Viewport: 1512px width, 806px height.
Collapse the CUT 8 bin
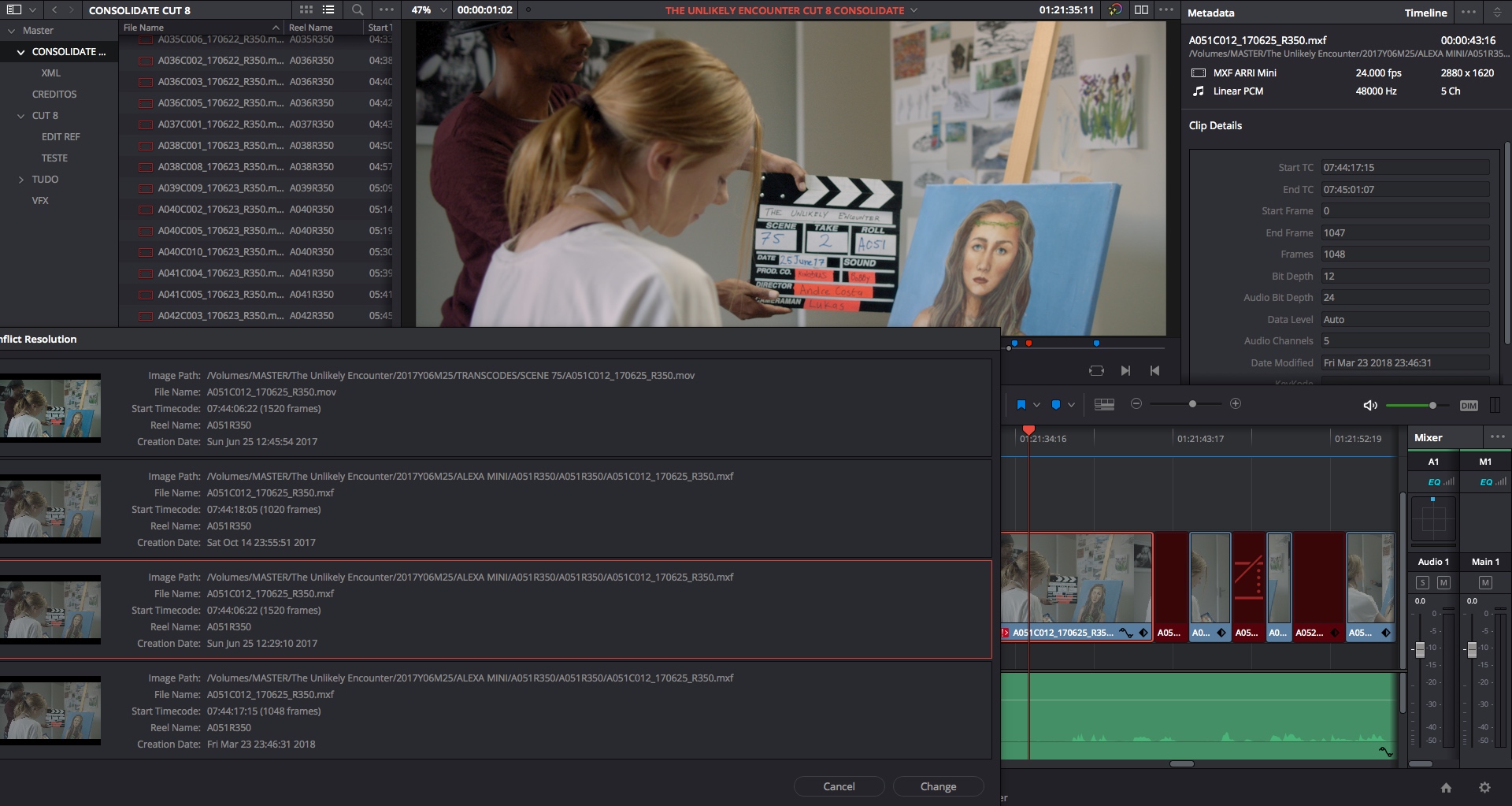(x=21, y=116)
